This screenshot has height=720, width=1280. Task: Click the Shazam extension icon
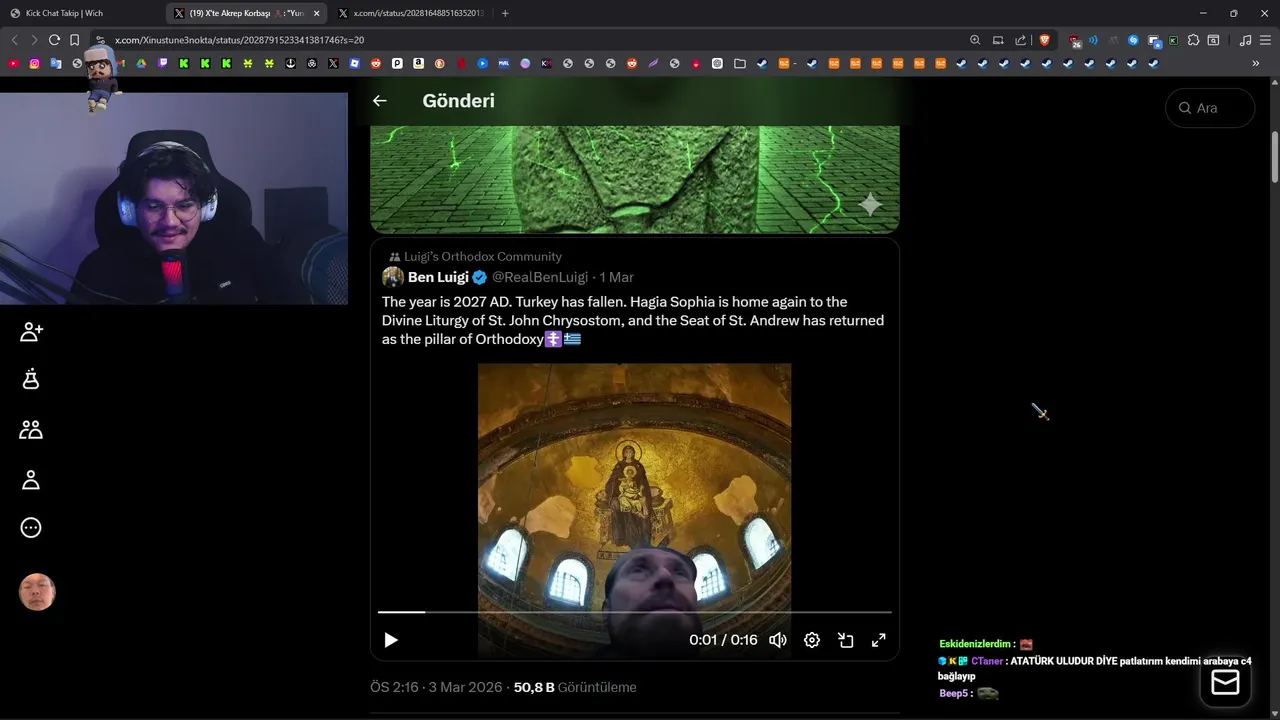click(1133, 40)
